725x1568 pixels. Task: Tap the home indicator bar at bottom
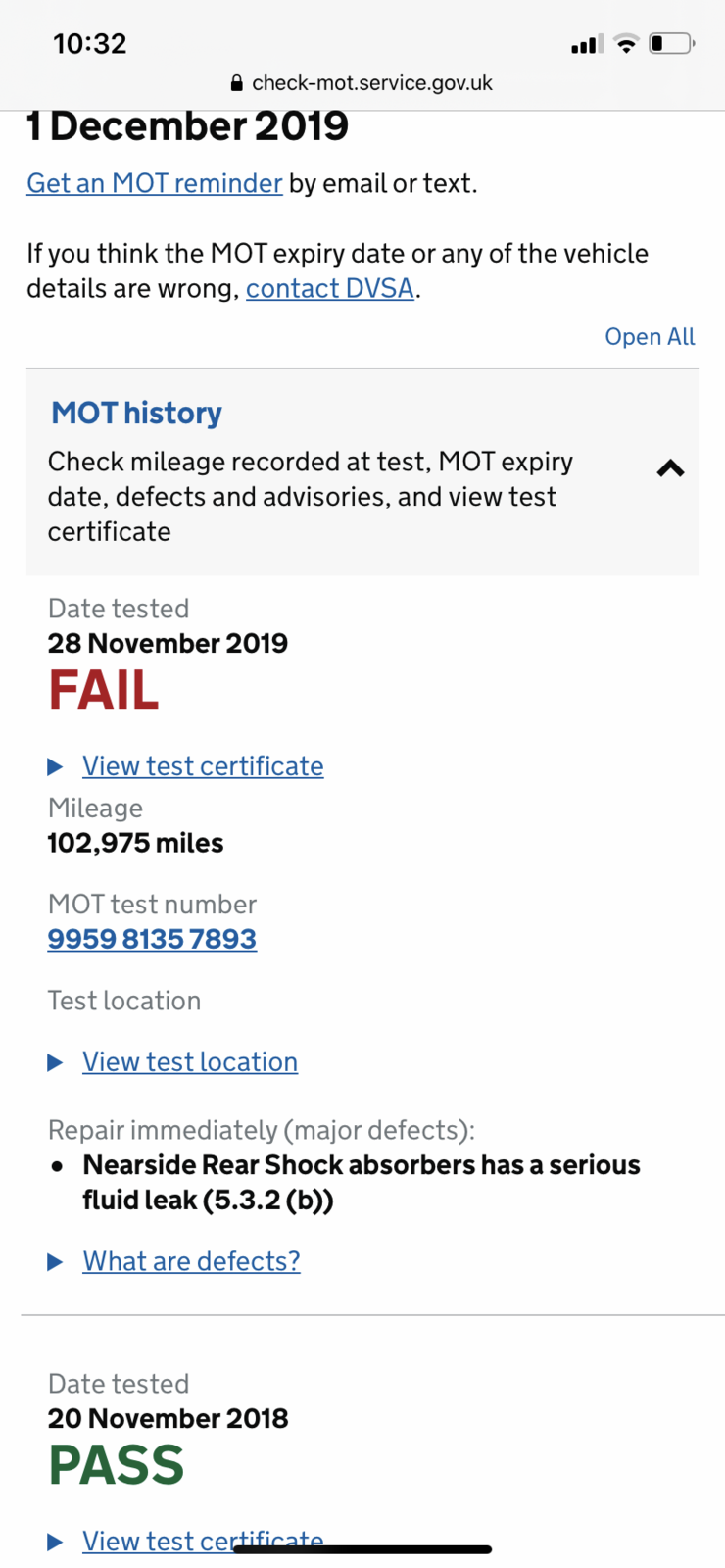click(x=362, y=1549)
